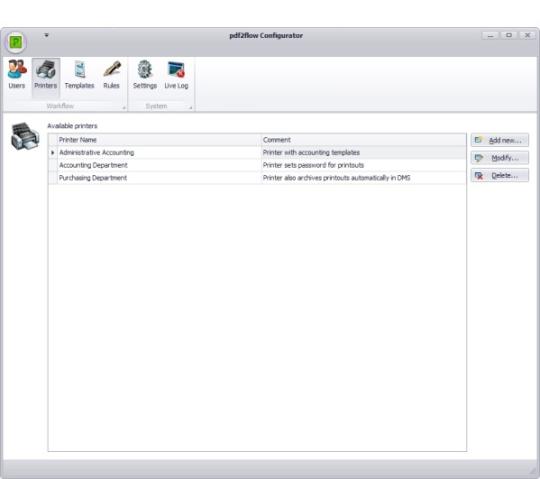540x479 pixels.
Task: Maximize the pdf2flow Configurator window
Action: 509,35
